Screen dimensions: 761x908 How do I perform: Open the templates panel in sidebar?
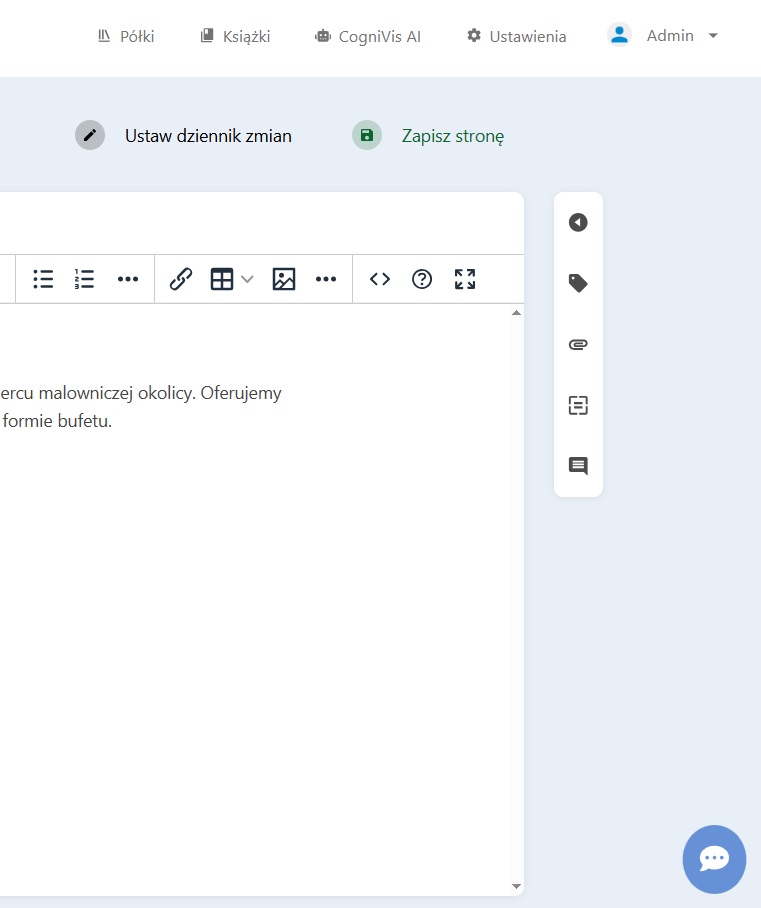(x=578, y=405)
